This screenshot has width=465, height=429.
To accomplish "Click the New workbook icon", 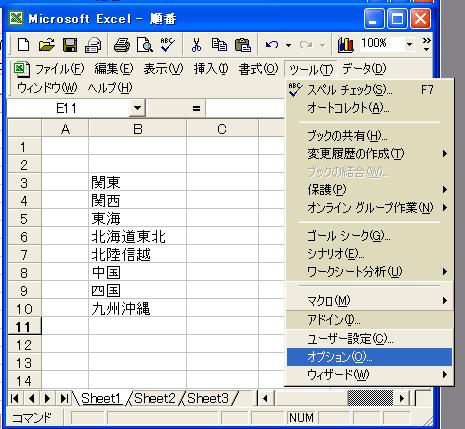I will (x=23, y=45).
